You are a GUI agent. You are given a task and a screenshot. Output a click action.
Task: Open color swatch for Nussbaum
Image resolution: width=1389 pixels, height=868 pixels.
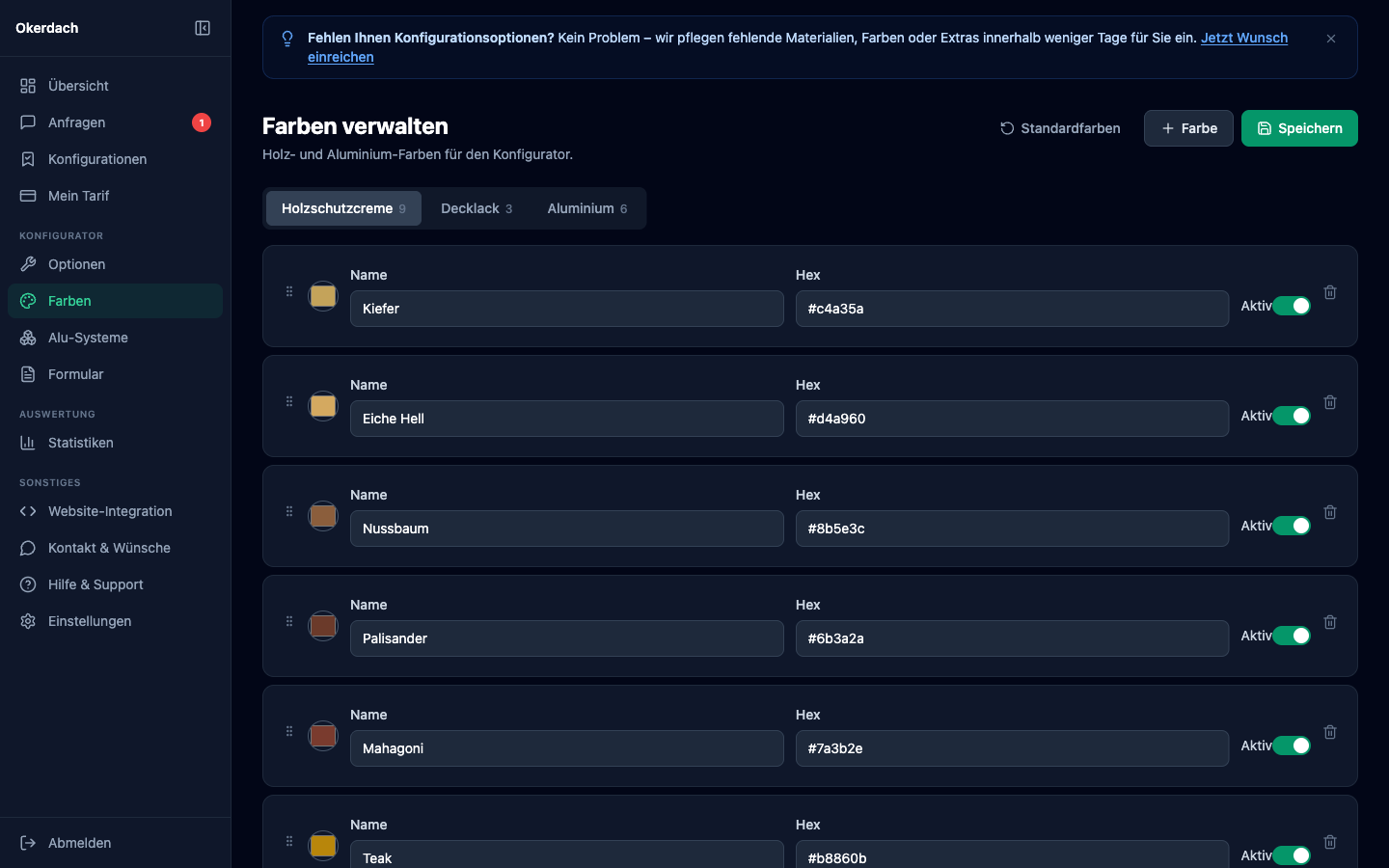(x=323, y=516)
